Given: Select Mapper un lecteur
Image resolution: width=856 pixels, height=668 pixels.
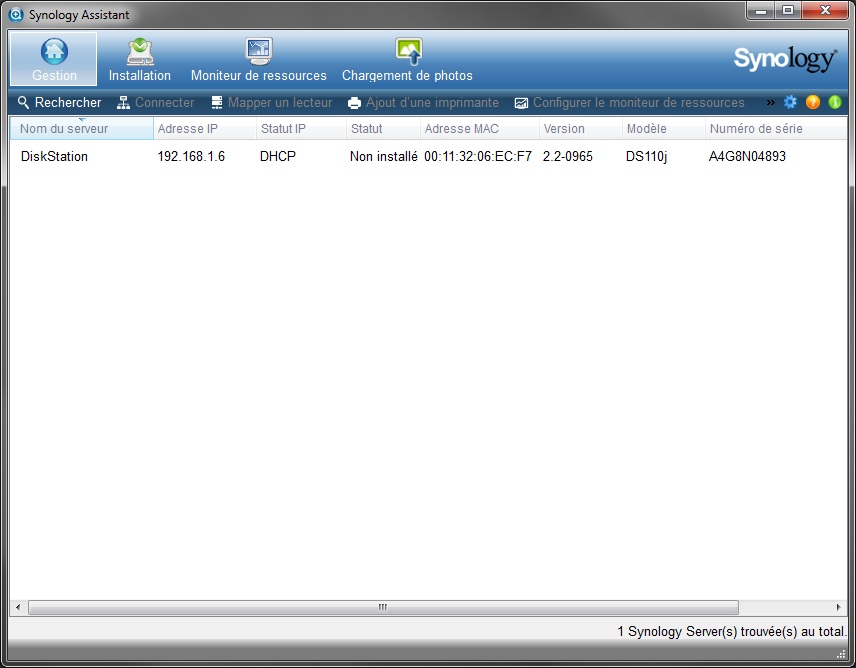Looking at the screenshot, I should pos(271,103).
